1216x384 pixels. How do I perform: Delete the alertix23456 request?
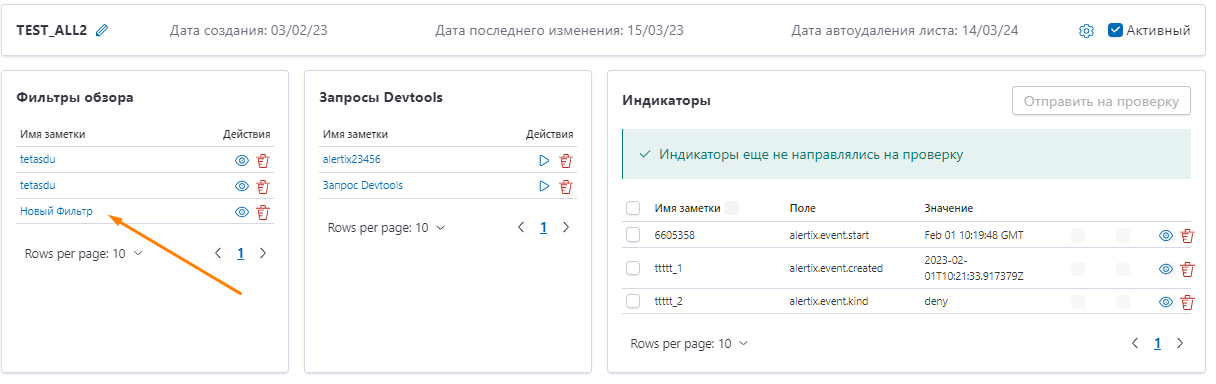click(x=566, y=160)
